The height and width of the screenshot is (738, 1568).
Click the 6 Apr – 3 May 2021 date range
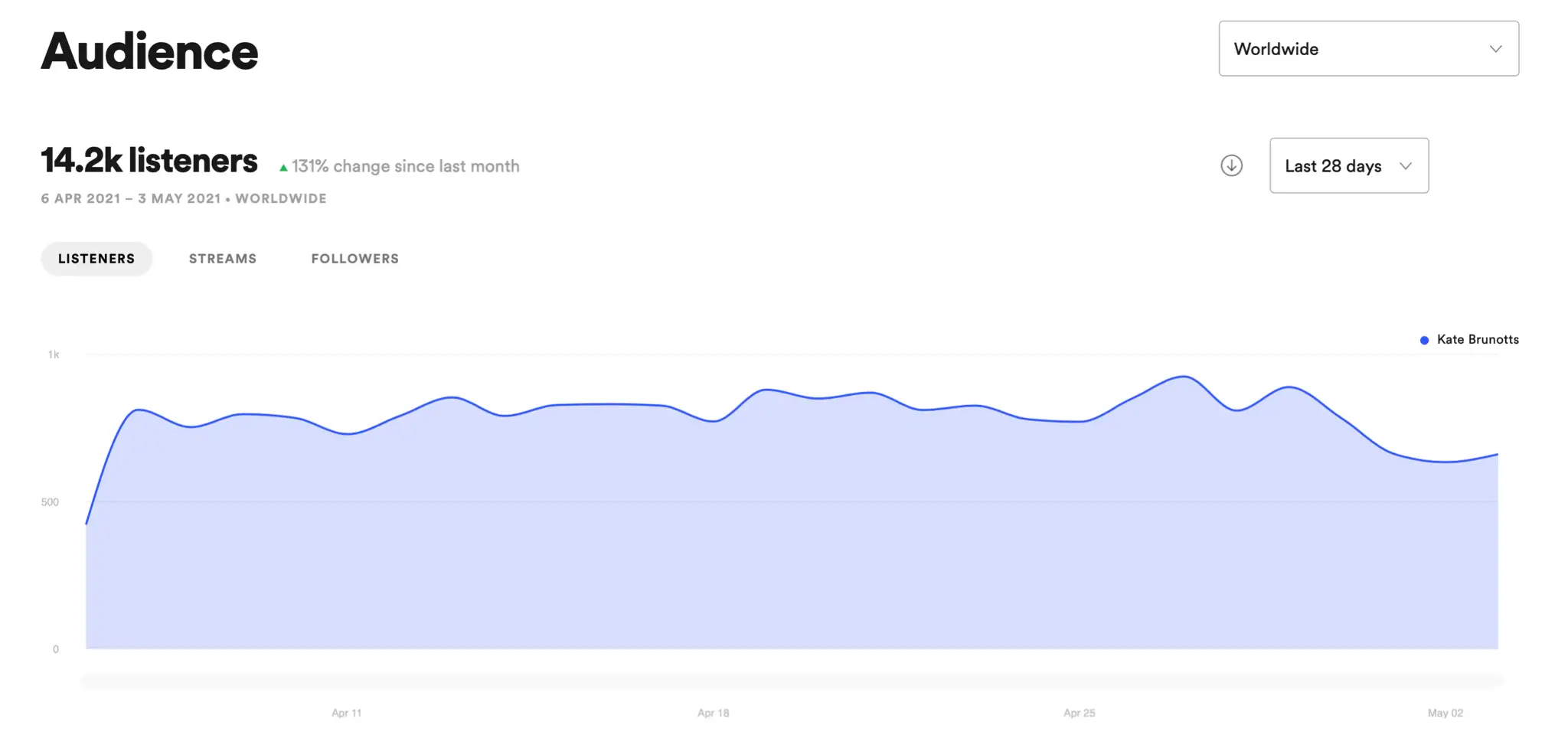point(130,198)
